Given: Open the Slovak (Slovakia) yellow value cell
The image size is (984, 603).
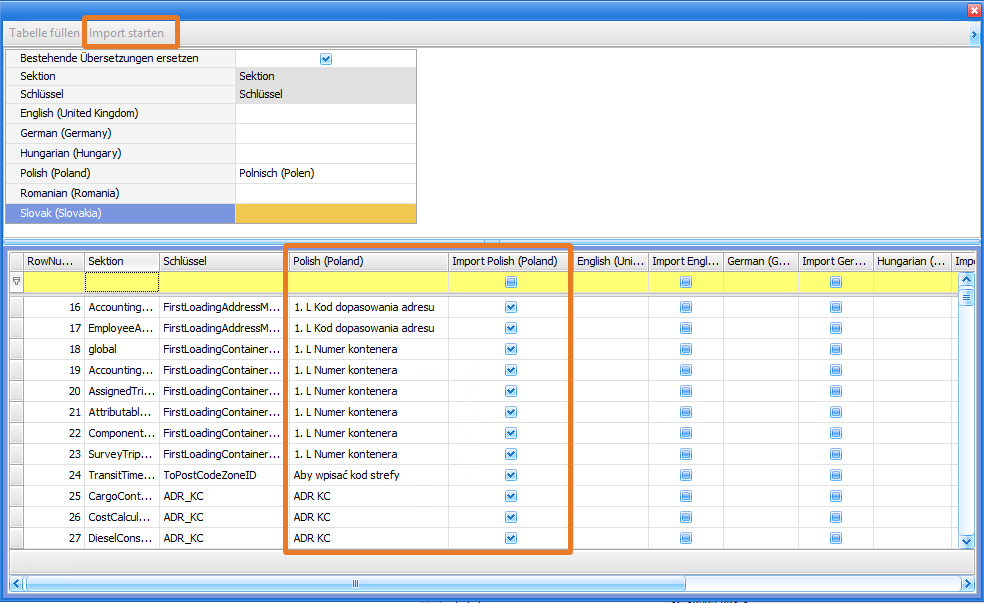Looking at the screenshot, I should pos(325,213).
